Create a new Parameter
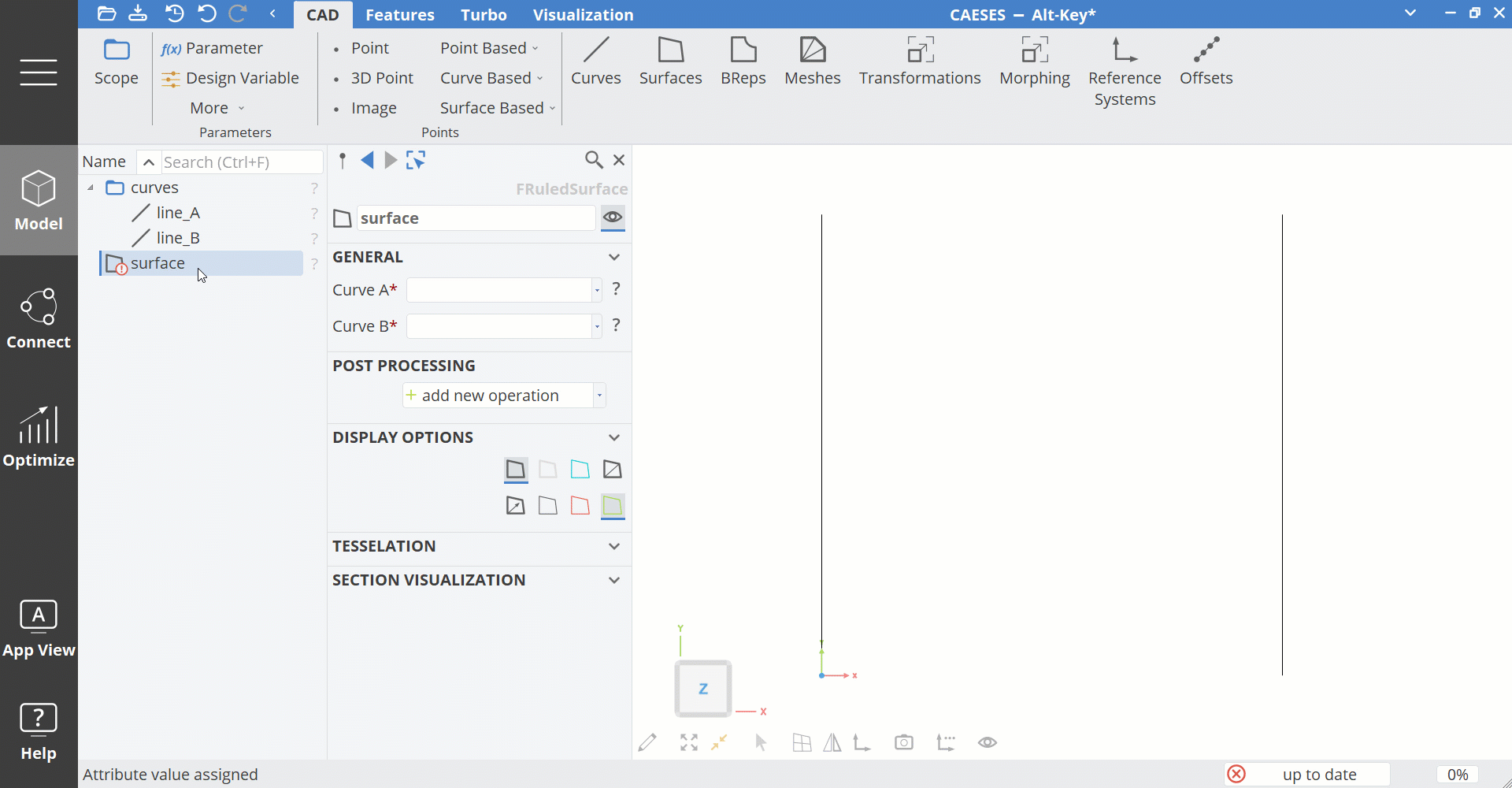1512x788 pixels. pyautogui.click(x=212, y=48)
